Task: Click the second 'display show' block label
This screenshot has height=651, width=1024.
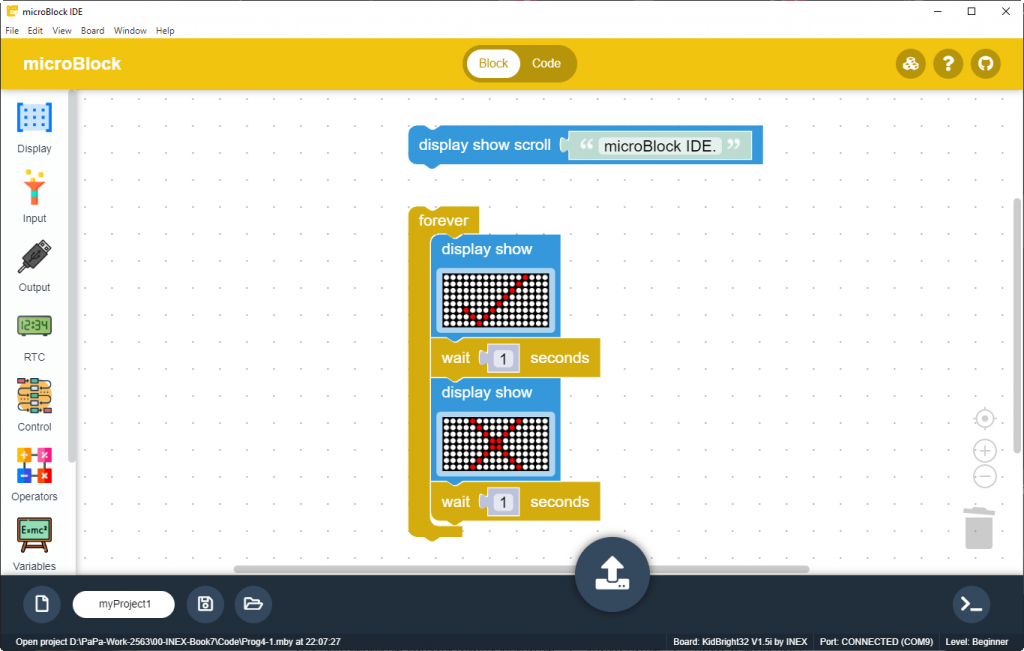Action: tap(487, 392)
